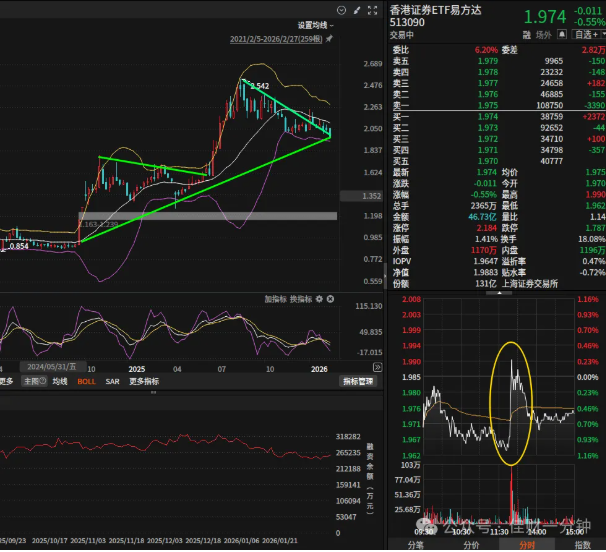Select the BOLL indicator

pos(86,382)
